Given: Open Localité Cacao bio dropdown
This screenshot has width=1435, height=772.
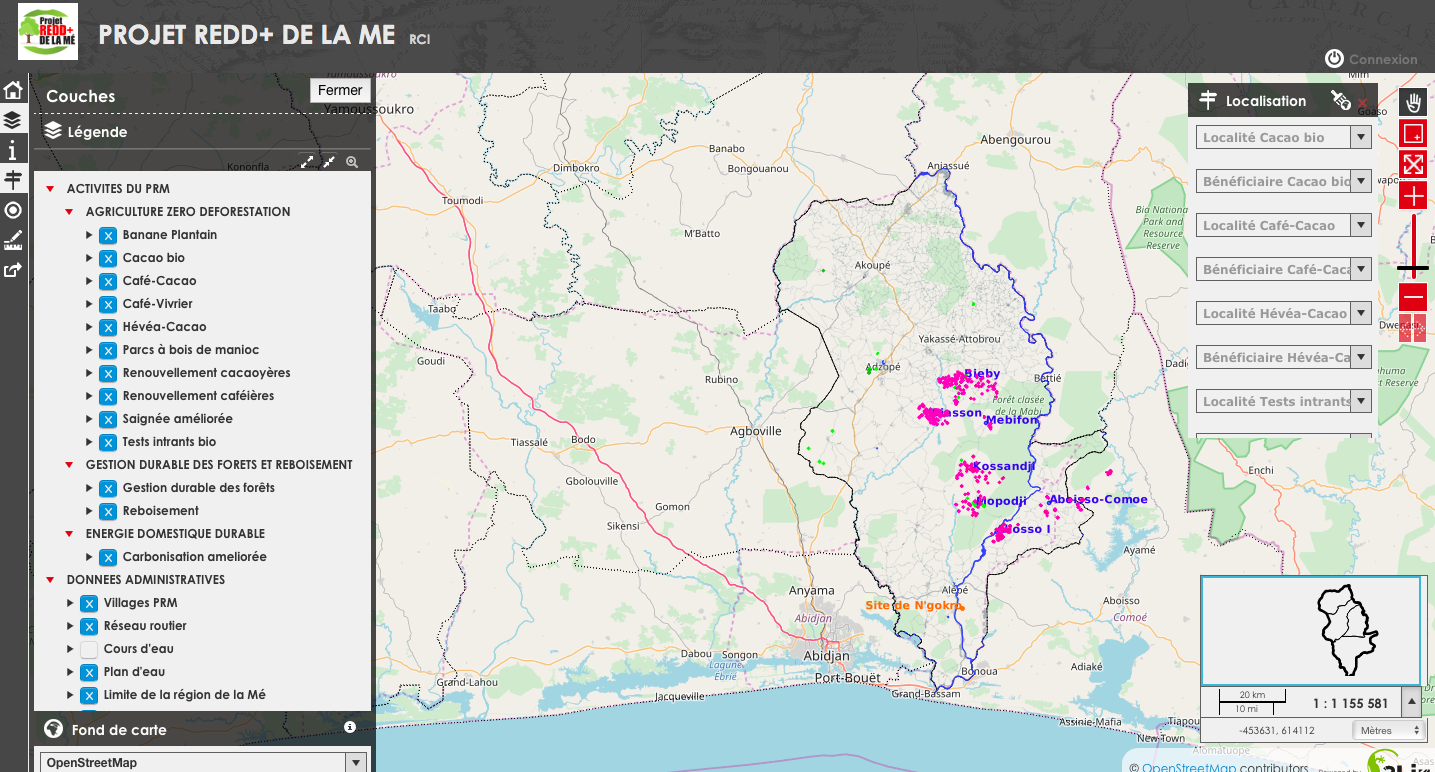Looking at the screenshot, I should pyautogui.click(x=1360, y=137).
